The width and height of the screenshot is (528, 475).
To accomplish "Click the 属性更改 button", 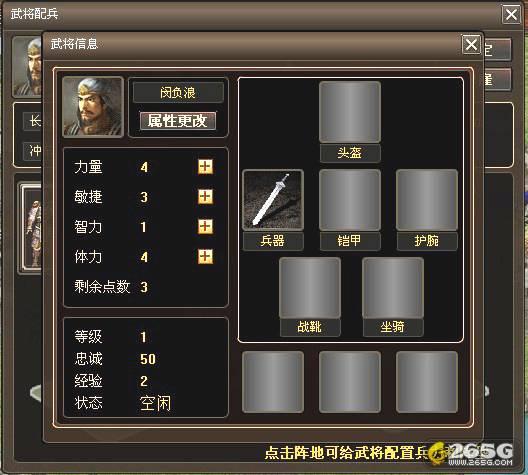I will [178, 121].
